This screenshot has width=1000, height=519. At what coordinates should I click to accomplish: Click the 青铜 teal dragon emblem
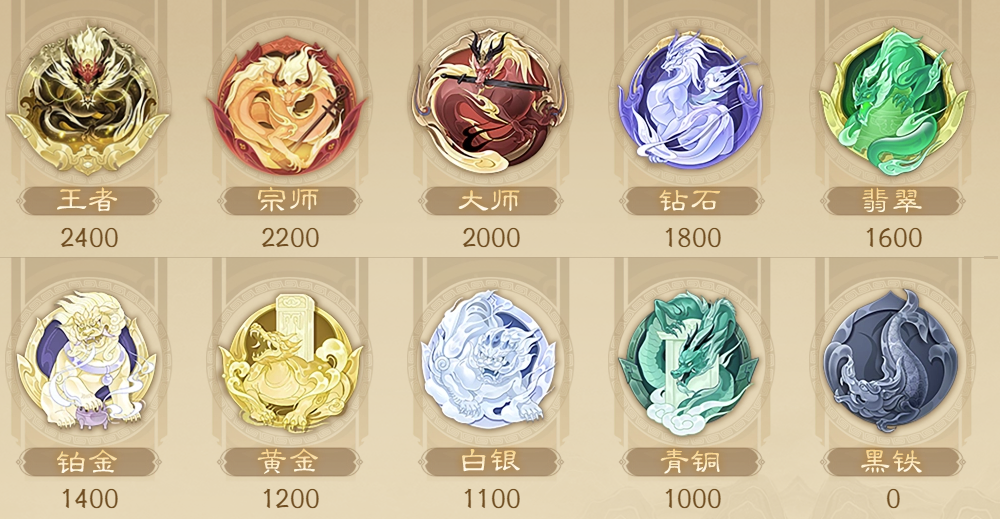(x=691, y=362)
